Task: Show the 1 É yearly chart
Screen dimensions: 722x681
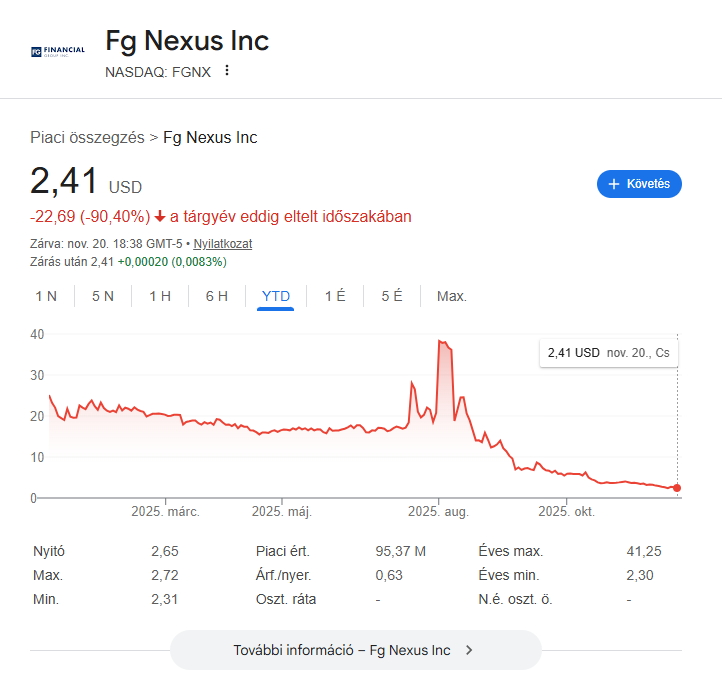Action: point(335,296)
